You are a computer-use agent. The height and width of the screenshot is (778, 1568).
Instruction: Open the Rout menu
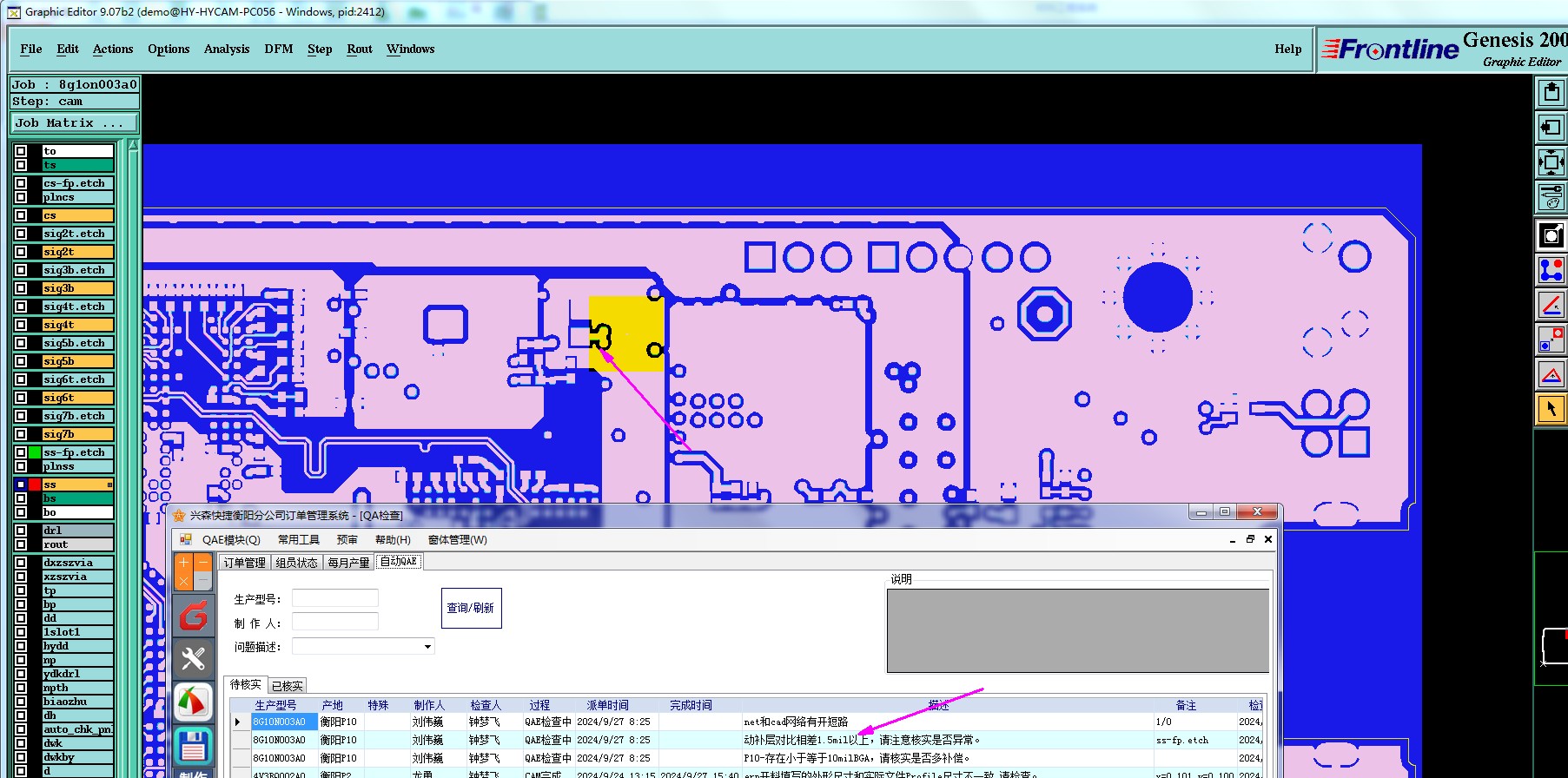point(360,49)
